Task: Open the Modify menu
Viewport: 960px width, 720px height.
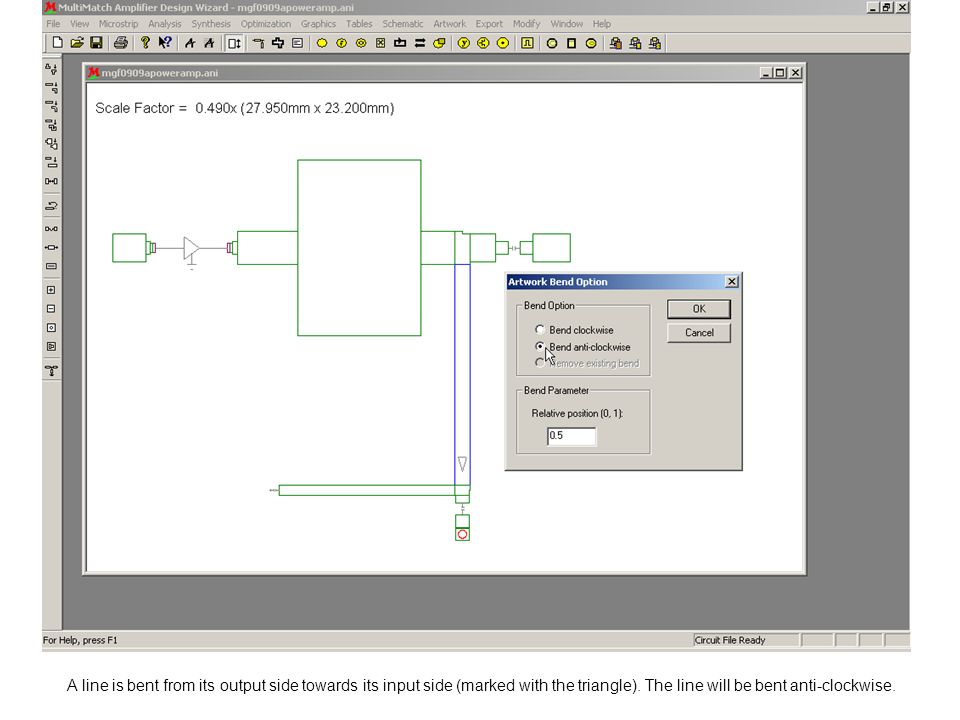Action: pyautogui.click(x=527, y=24)
